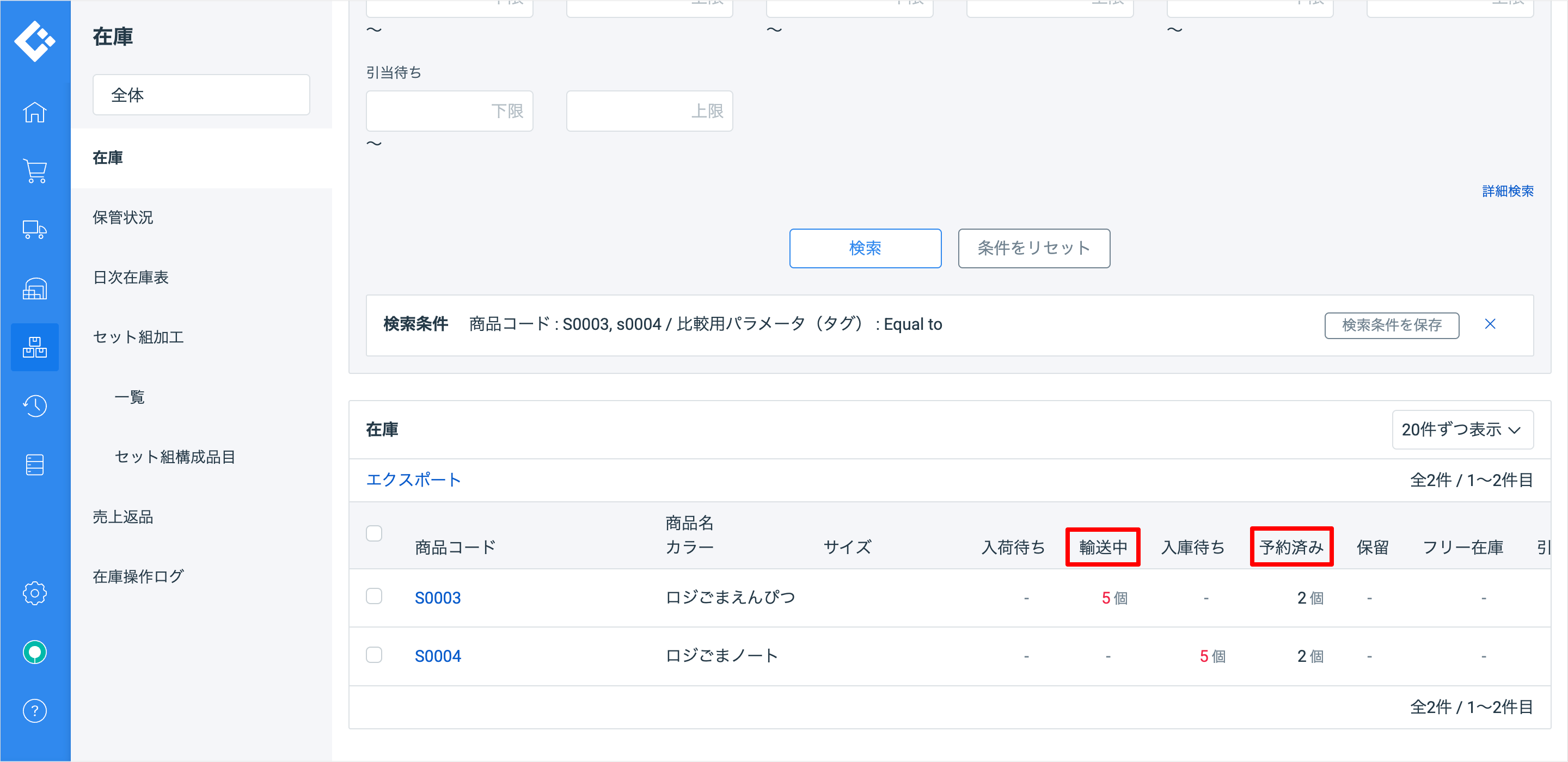This screenshot has height=762, width=1568.
Task: Open the settings gear icon
Action: [35, 593]
